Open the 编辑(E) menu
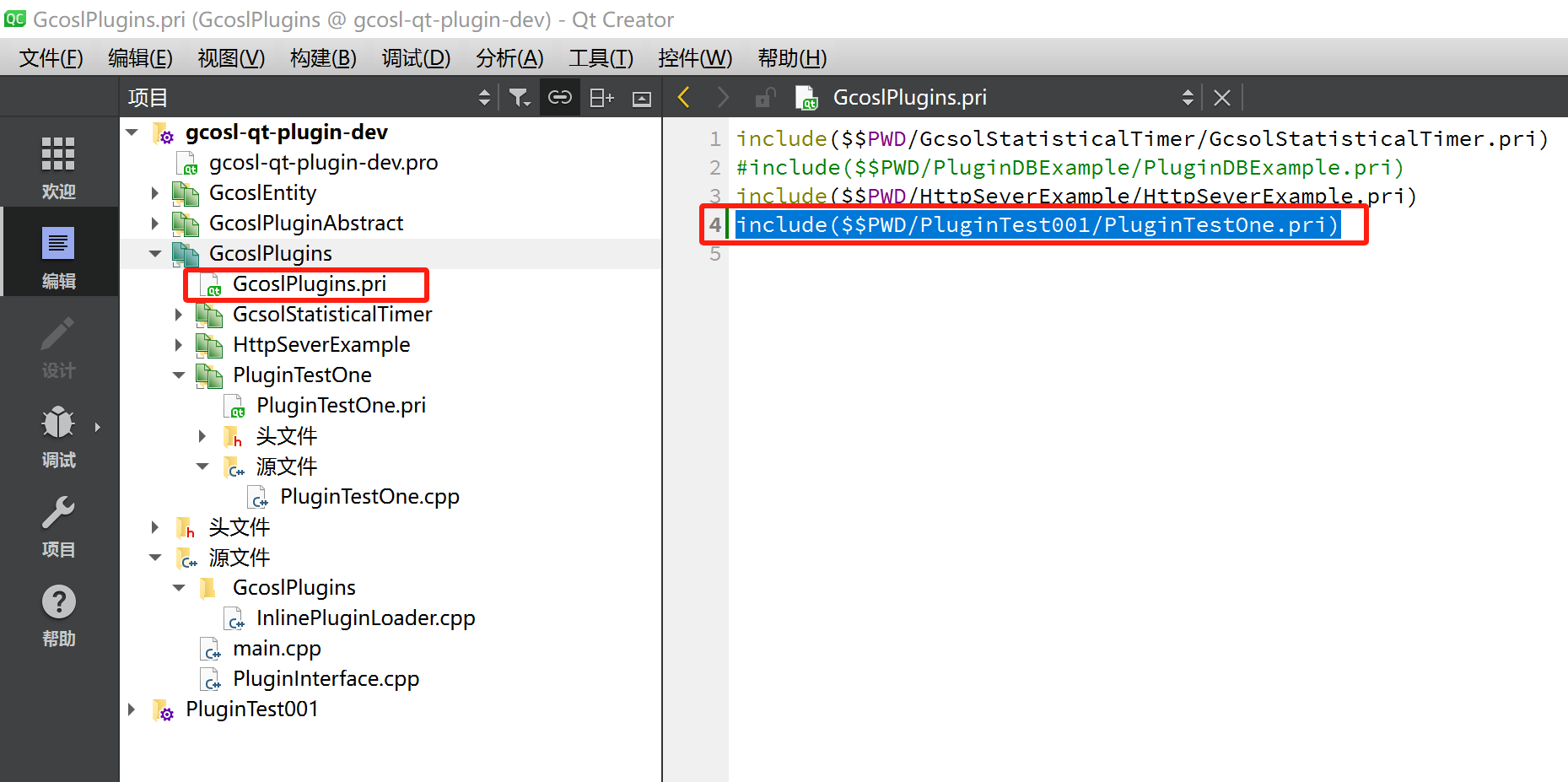 click(141, 57)
